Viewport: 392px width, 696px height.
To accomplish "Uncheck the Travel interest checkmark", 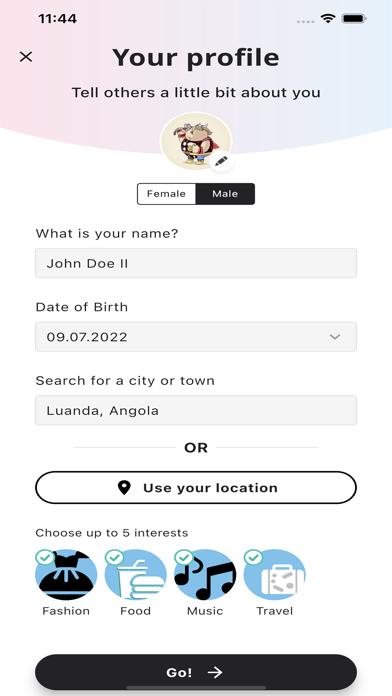I will 253,557.
